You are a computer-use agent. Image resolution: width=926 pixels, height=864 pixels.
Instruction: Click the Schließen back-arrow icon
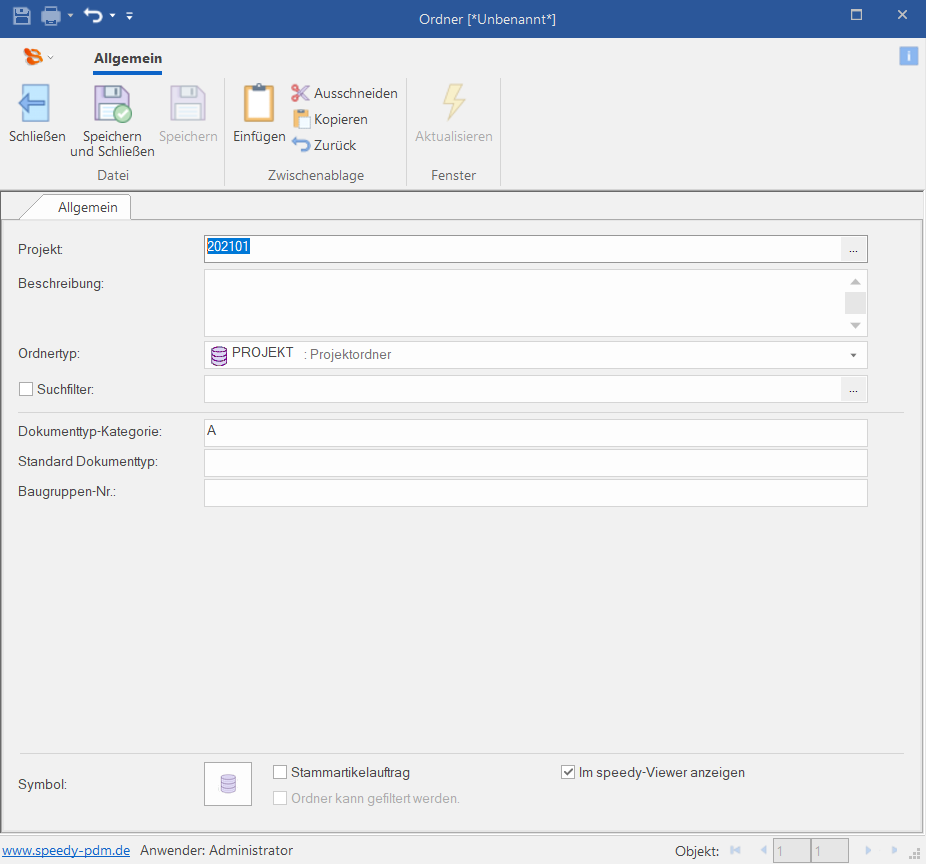[x=36, y=105]
